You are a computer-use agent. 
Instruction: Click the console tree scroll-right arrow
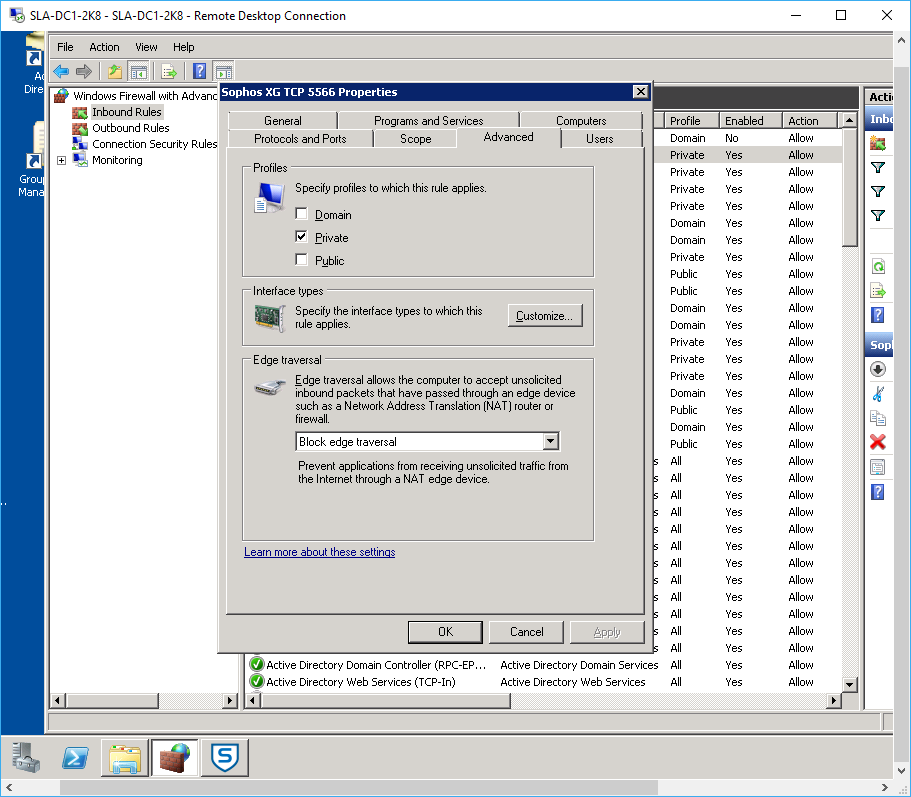click(230, 701)
